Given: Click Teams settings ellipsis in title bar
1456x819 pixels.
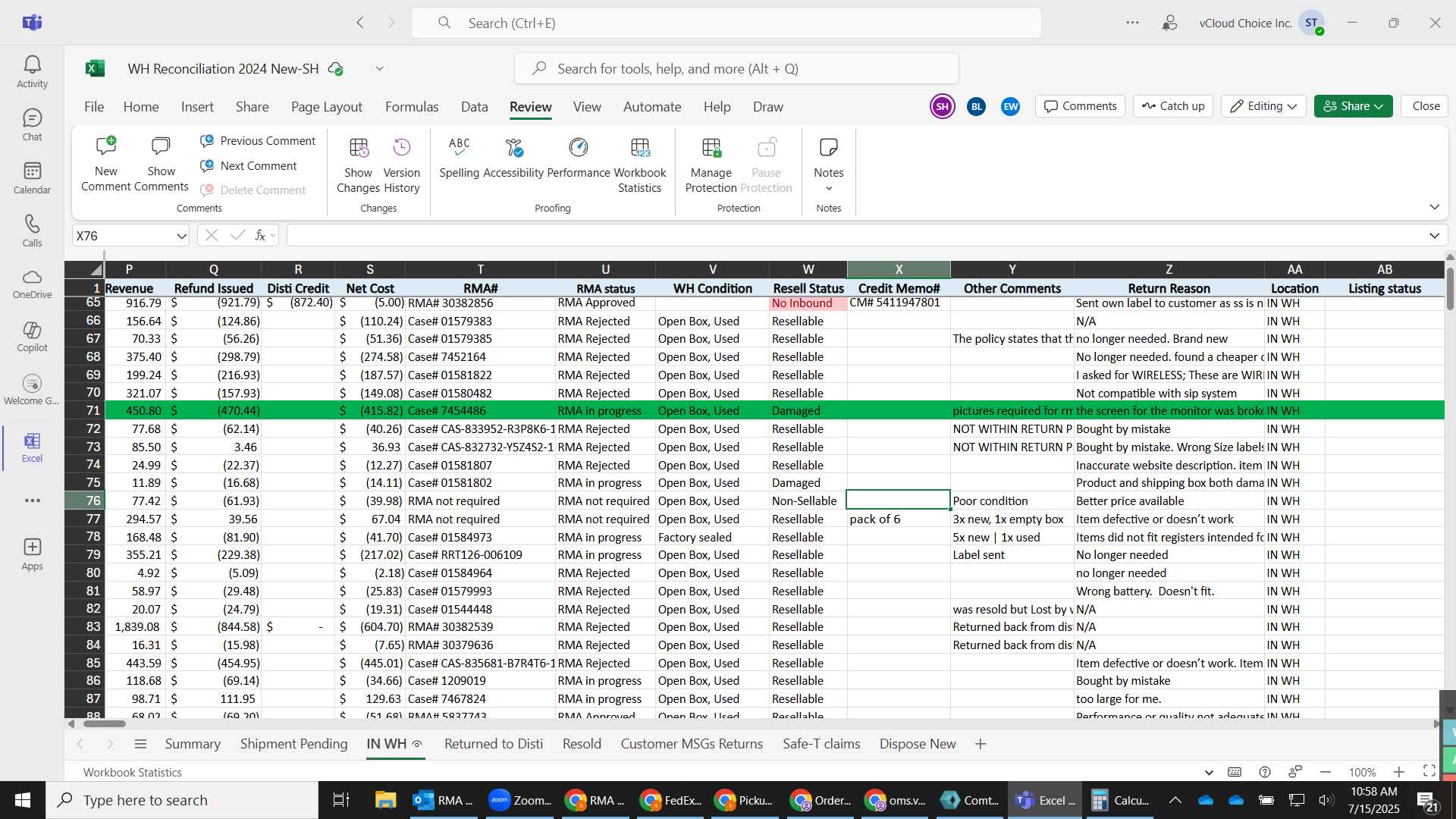Looking at the screenshot, I should [x=1132, y=23].
